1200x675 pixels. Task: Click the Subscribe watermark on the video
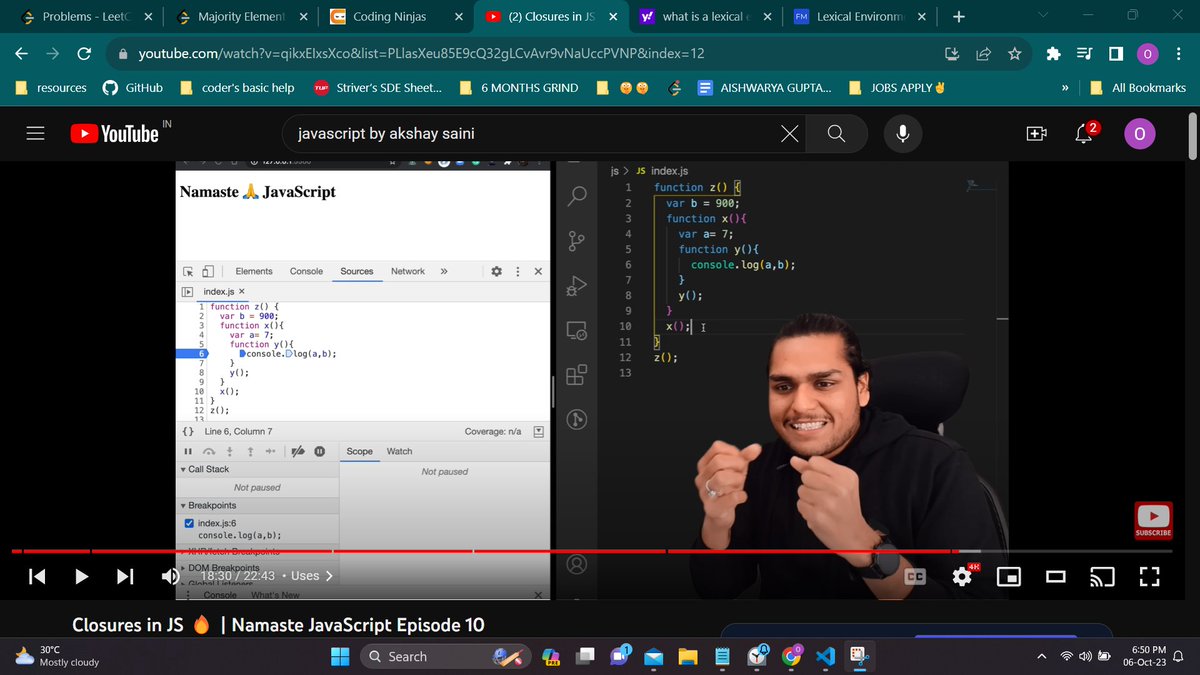pyautogui.click(x=1153, y=521)
